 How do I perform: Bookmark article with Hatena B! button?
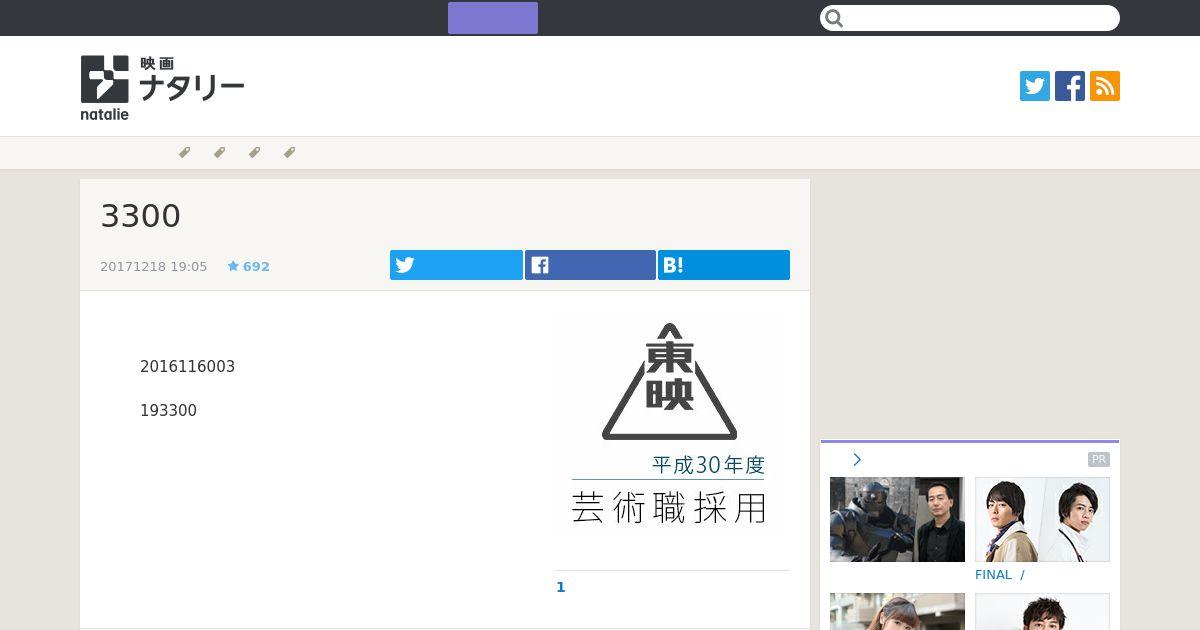pyautogui.click(x=724, y=265)
